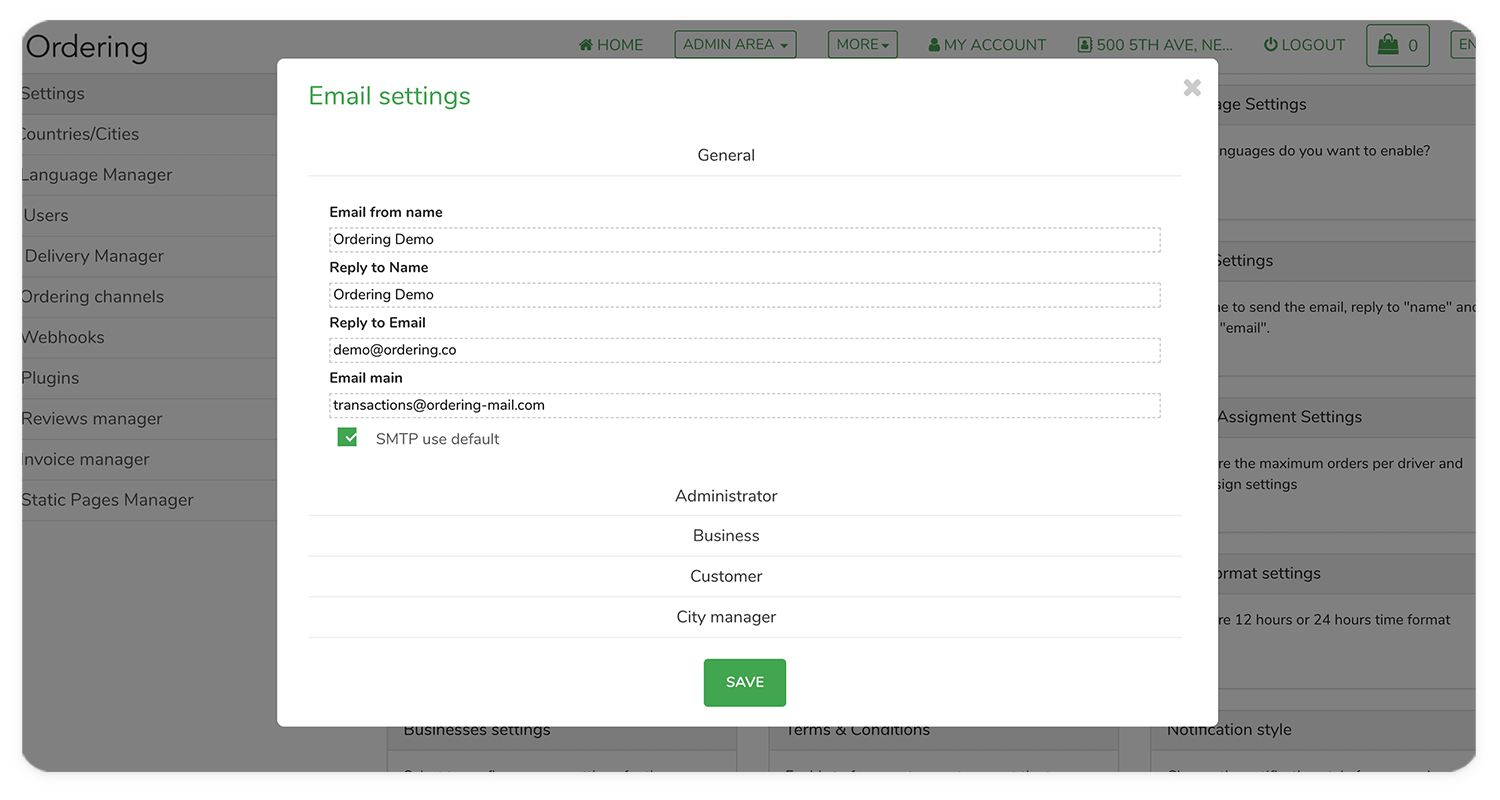
Task: Open Ordering channels in the sidebar
Action: tap(150, 297)
